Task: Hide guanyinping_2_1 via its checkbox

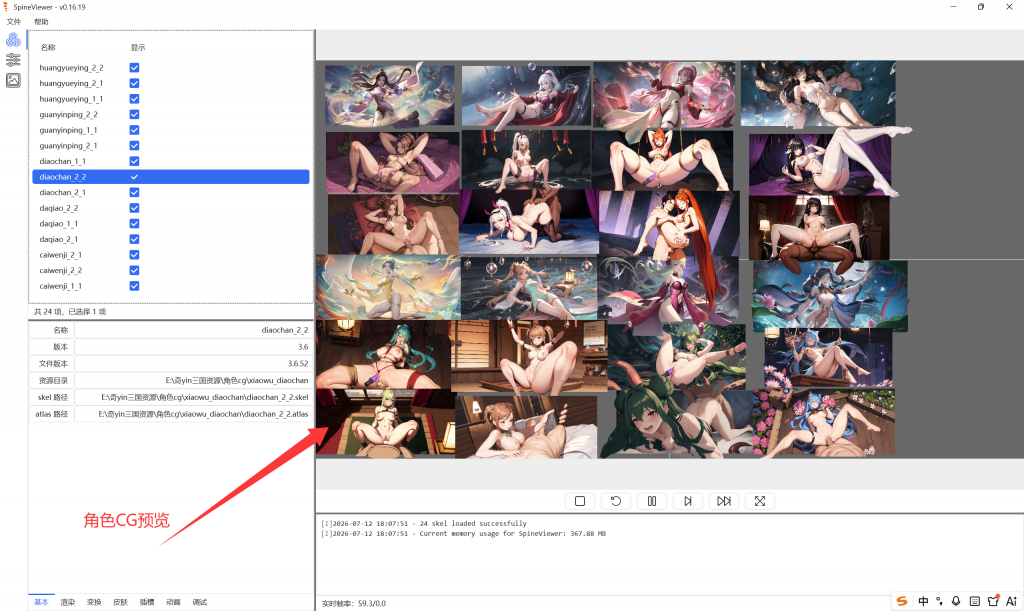Action: 134,146
